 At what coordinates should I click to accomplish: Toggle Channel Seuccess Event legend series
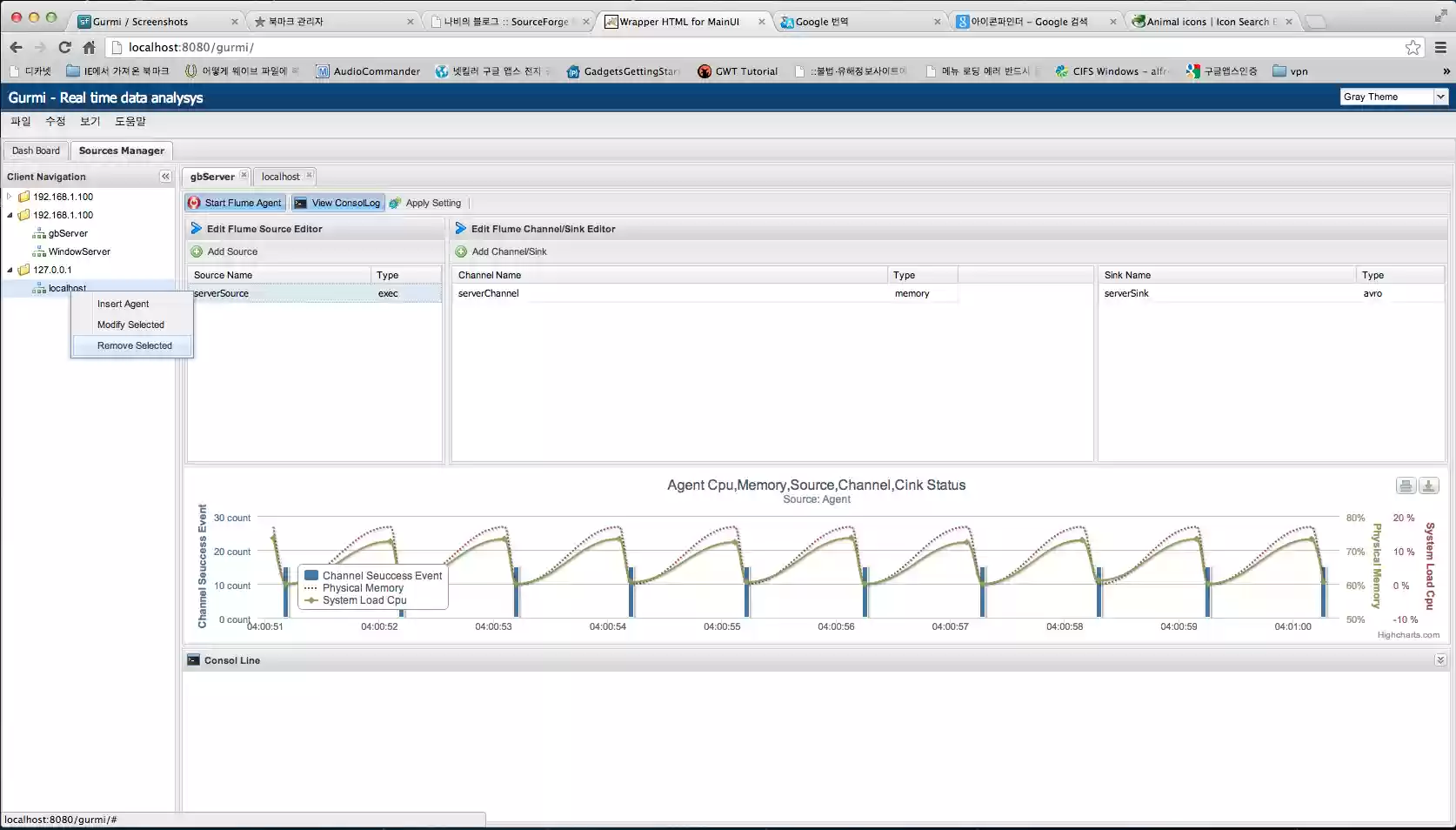click(374, 576)
